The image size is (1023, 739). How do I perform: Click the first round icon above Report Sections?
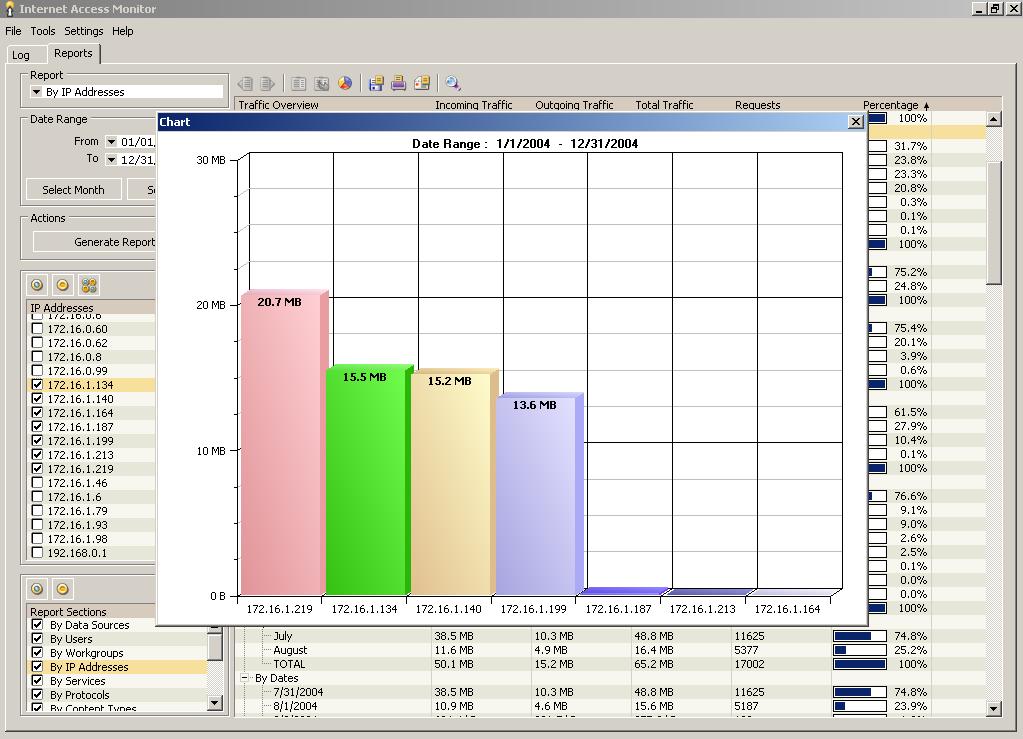pyautogui.click(x=37, y=589)
